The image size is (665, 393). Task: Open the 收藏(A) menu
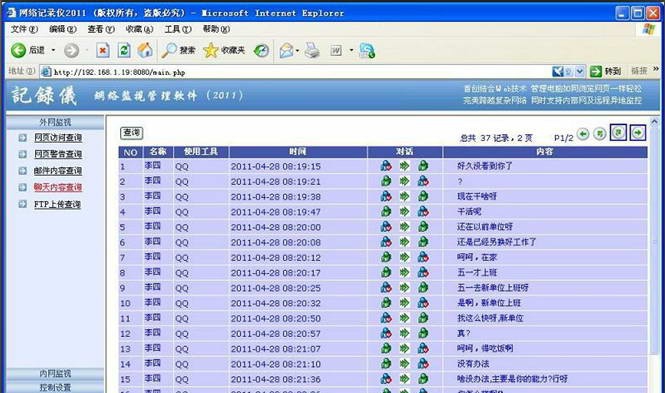point(139,29)
